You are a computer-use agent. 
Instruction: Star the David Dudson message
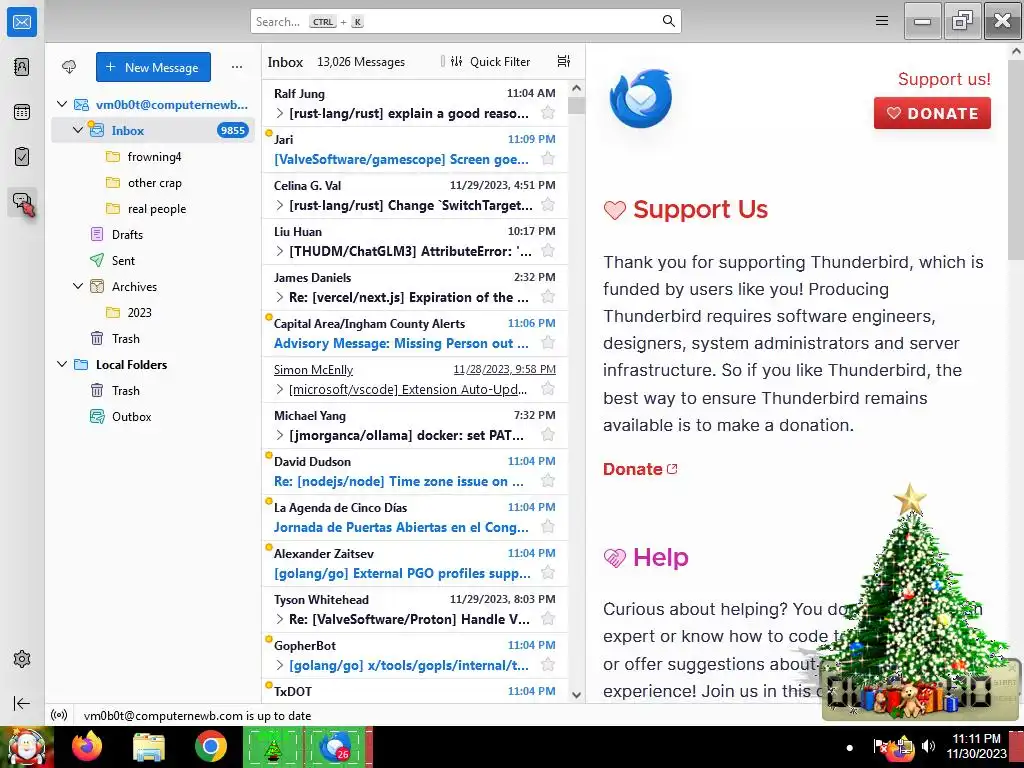pyautogui.click(x=548, y=481)
